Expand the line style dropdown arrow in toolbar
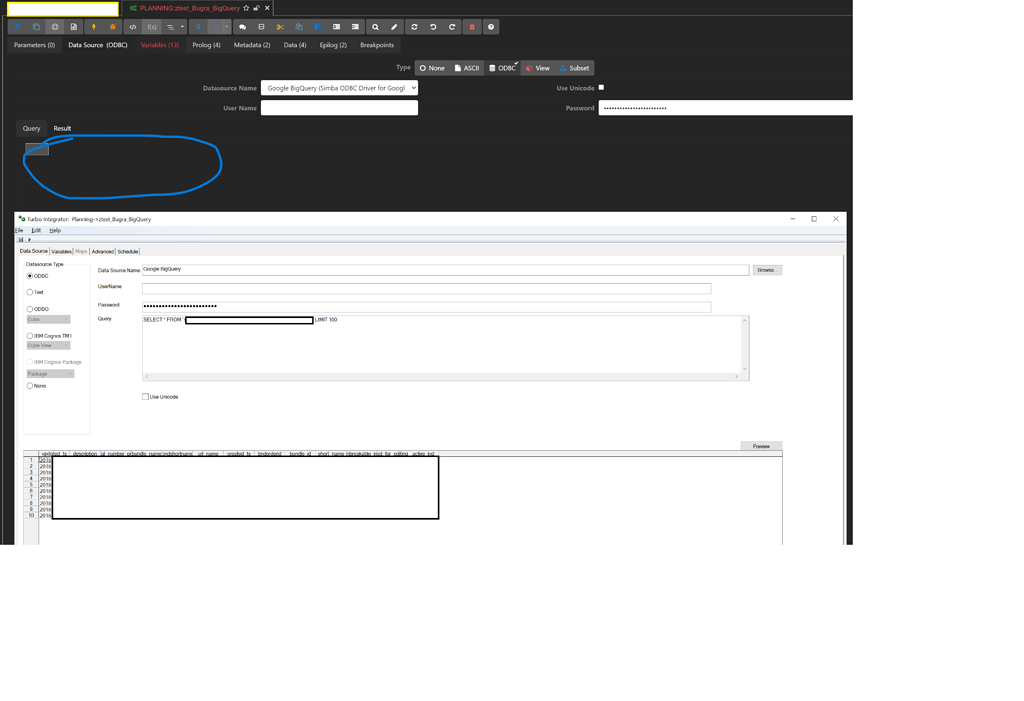 pos(182,27)
